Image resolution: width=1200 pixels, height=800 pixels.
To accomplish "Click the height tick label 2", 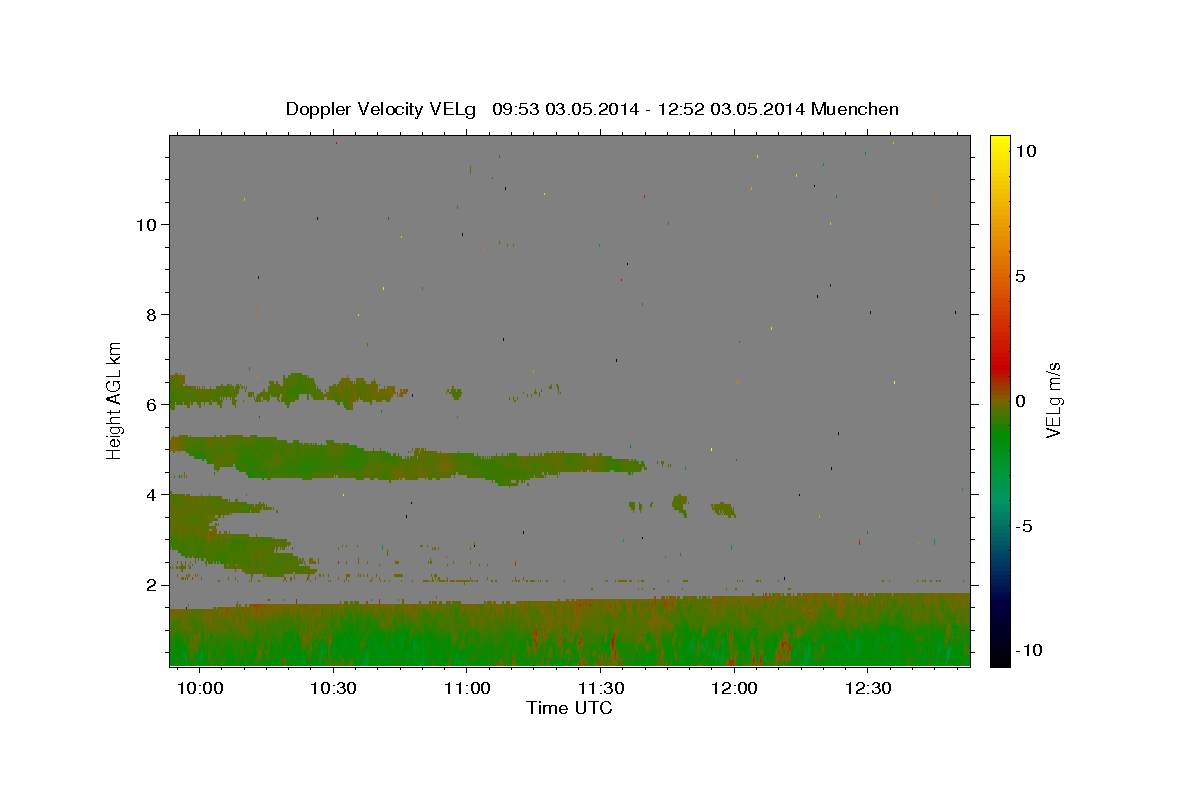I will point(153,585).
